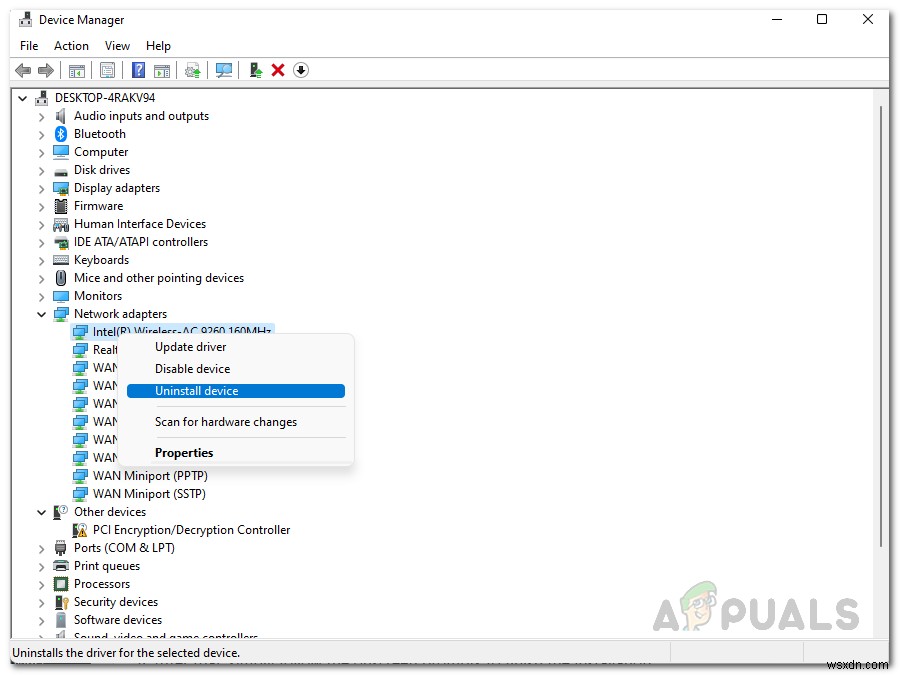Choose Update driver from the context menu

click(x=236, y=347)
